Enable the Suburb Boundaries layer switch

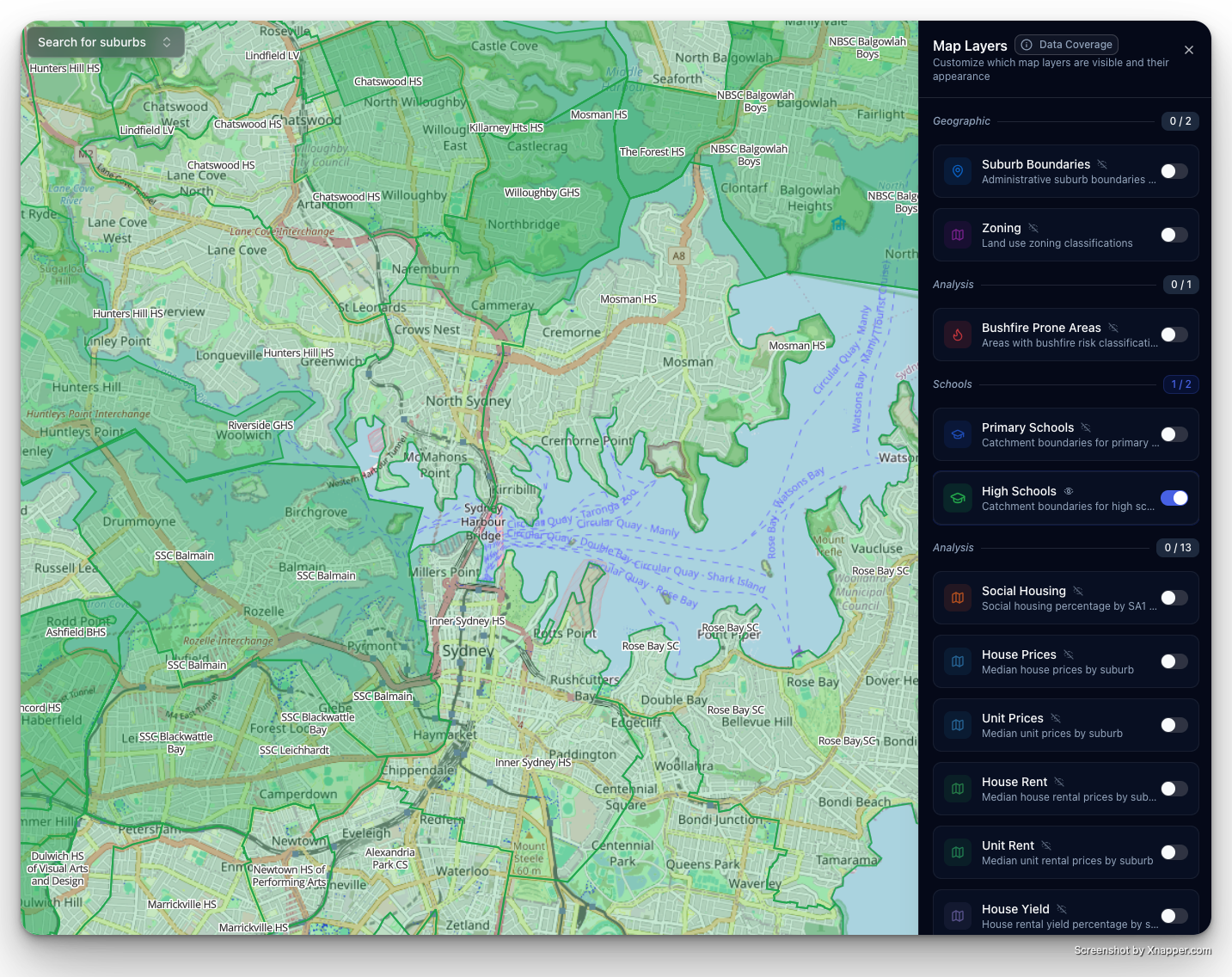(1174, 171)
